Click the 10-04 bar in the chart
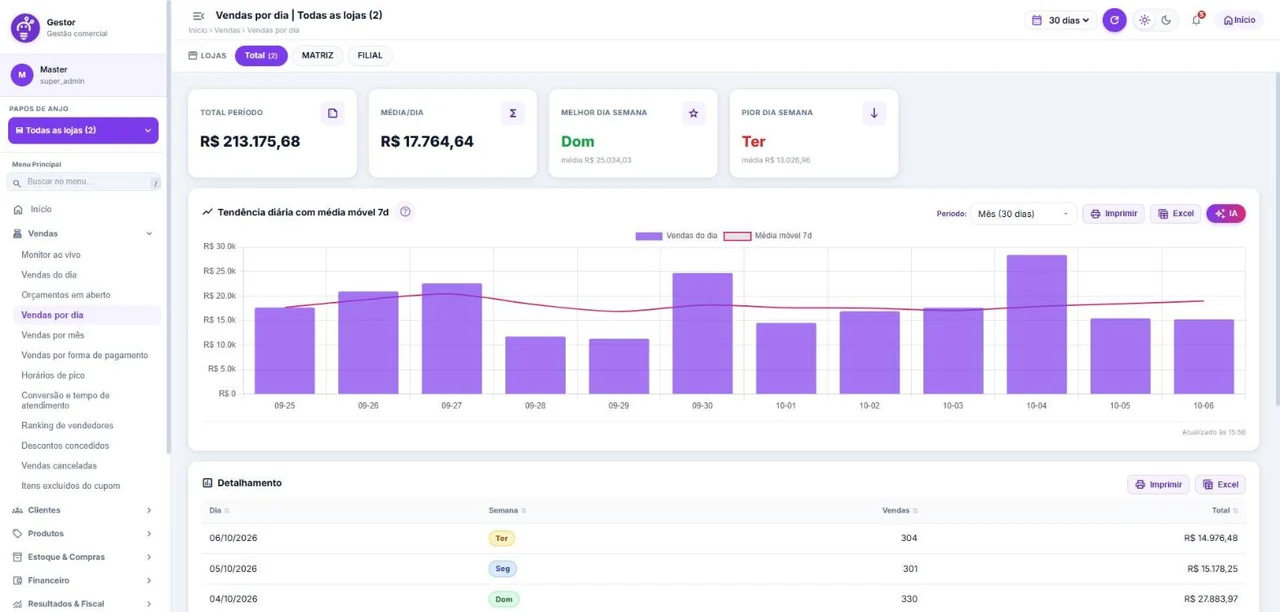 coord(1036,324)
